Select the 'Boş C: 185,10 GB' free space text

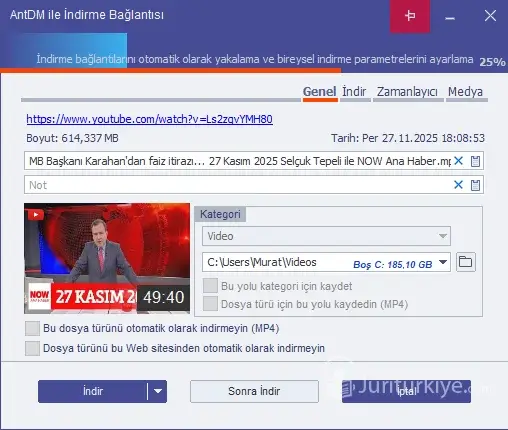tap(393, 265)
